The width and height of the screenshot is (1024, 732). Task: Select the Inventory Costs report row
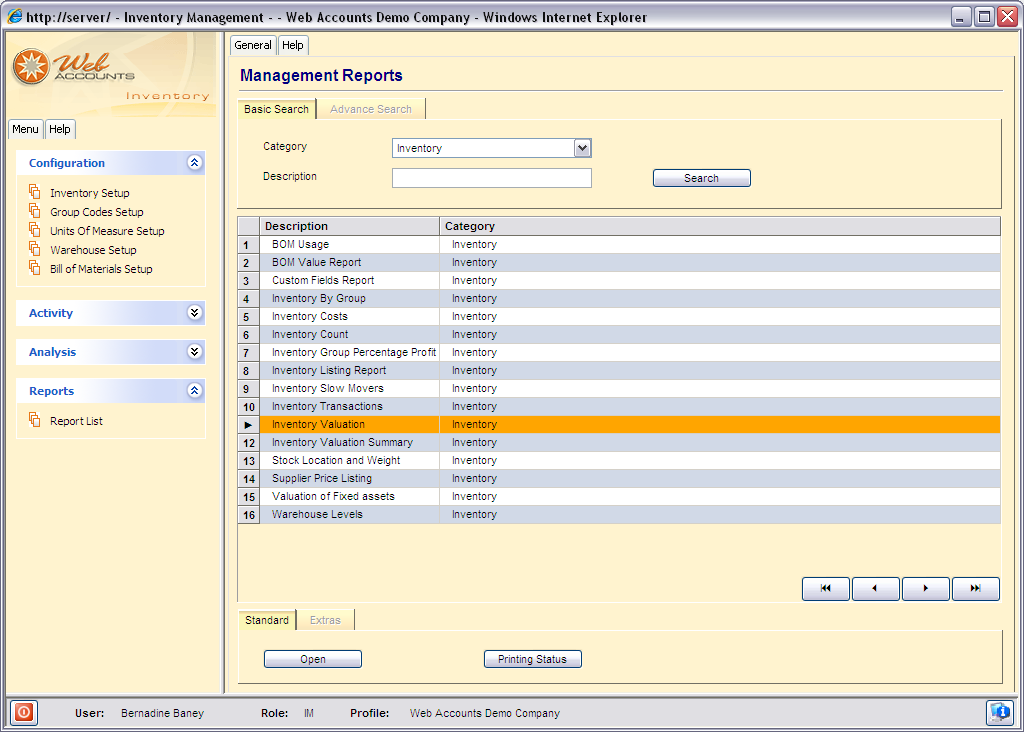pyautogui.click(x=310, y=316)
